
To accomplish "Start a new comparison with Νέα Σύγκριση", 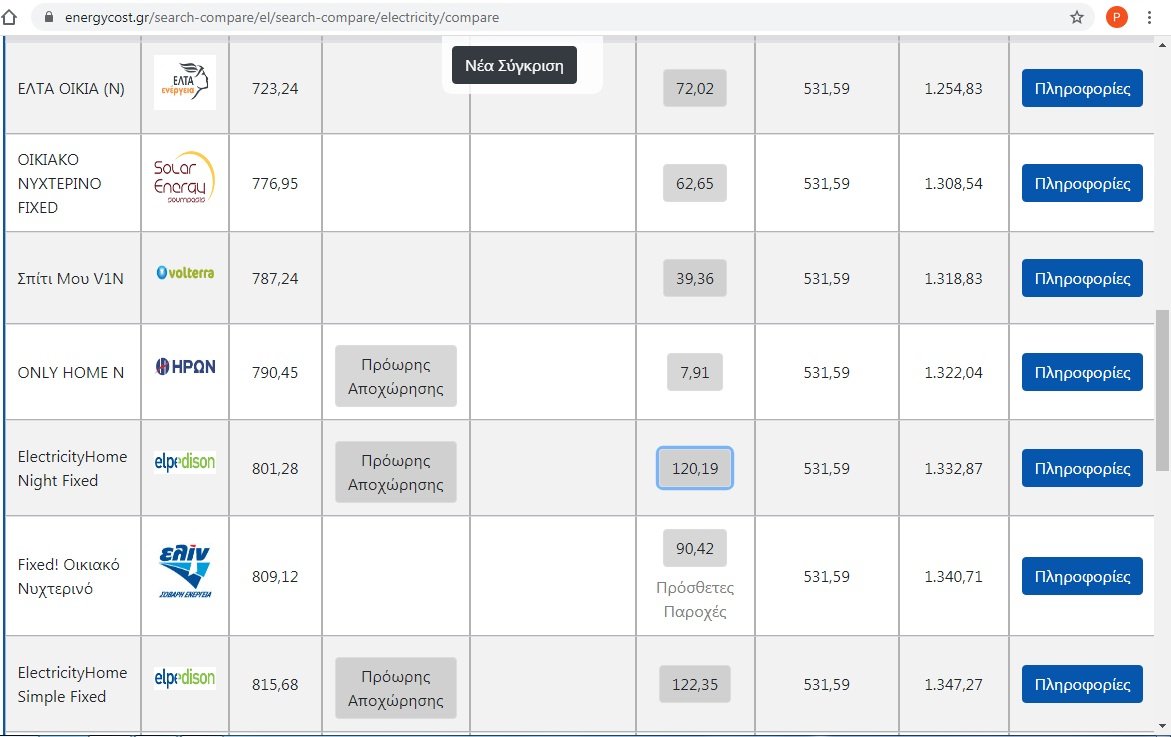I will (514, 65).
